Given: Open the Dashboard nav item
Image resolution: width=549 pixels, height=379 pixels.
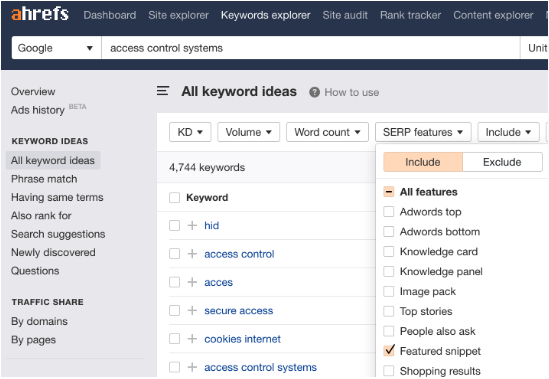Looking at the screenshot, I should pyautogui.click(x=110, y=15).
